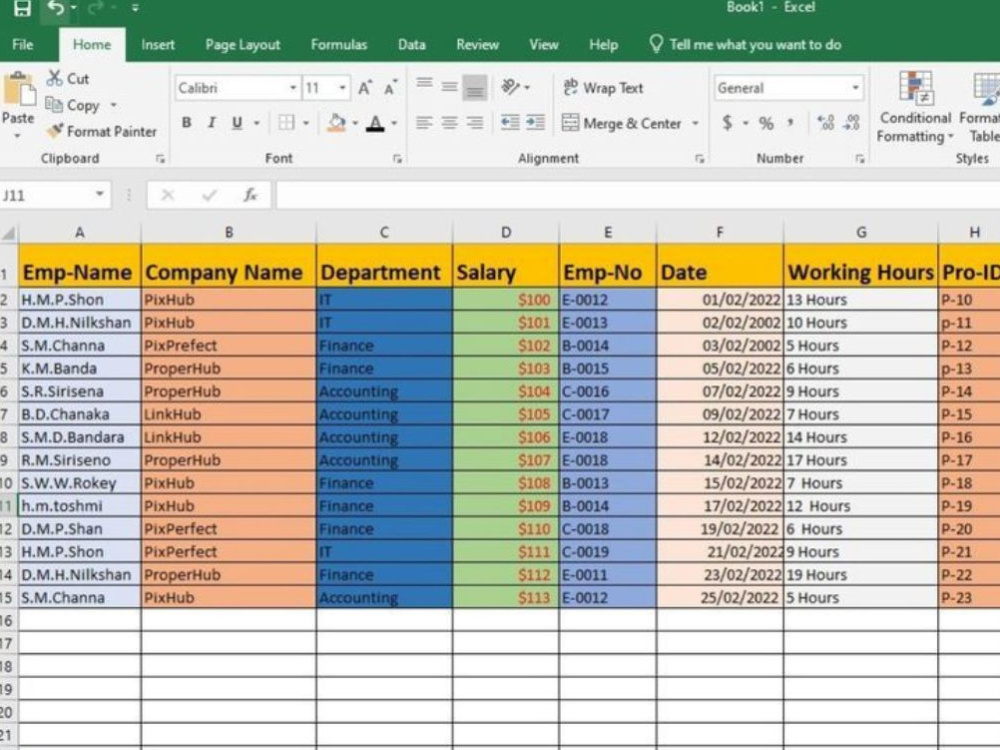The image size is (1000, 750).
Task: Click the Accounting dollar format icon
Action: click(x=727, y=122)
